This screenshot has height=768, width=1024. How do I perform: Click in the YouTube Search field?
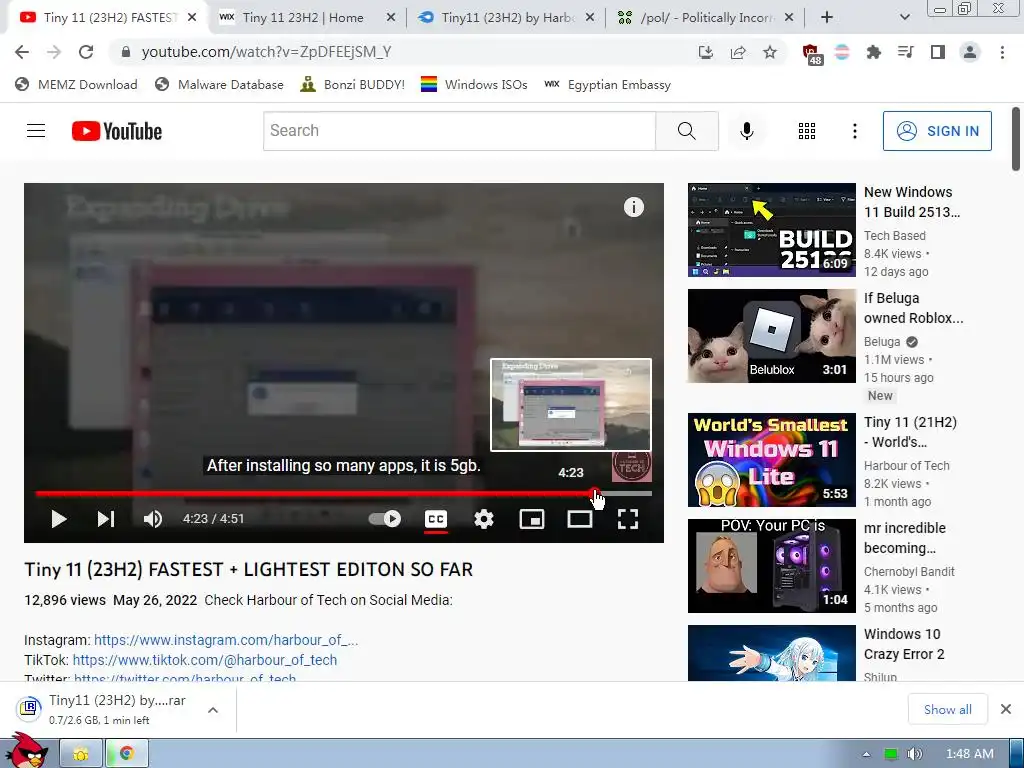coord(459,131)
